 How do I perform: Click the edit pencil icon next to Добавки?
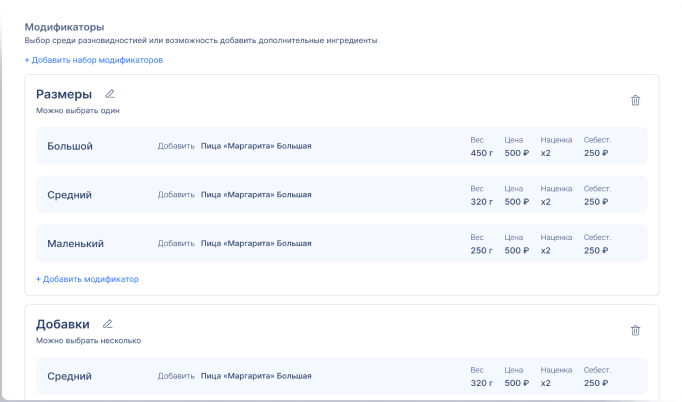coord(107,324)
